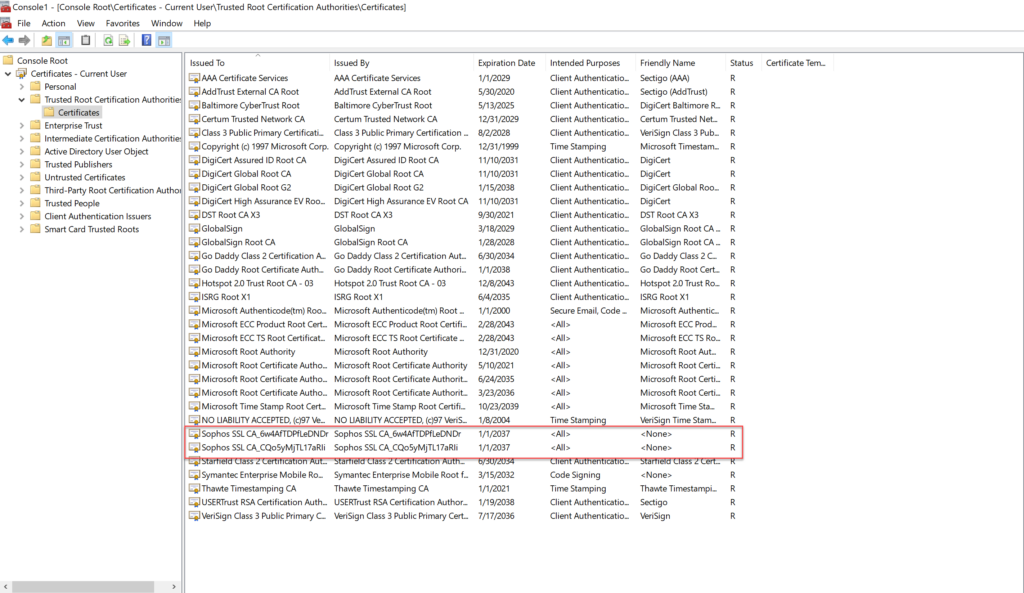Select Copyright (c) 1997 Microsoft Corp. in Issued To
Image resolution: width=1024 pixels, height=593 pixels.
coord(264,146)
